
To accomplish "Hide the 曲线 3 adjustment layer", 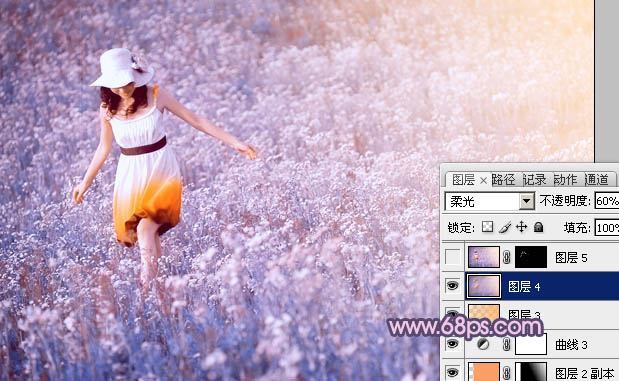I will pyautogui.click(x=452, y=344).
